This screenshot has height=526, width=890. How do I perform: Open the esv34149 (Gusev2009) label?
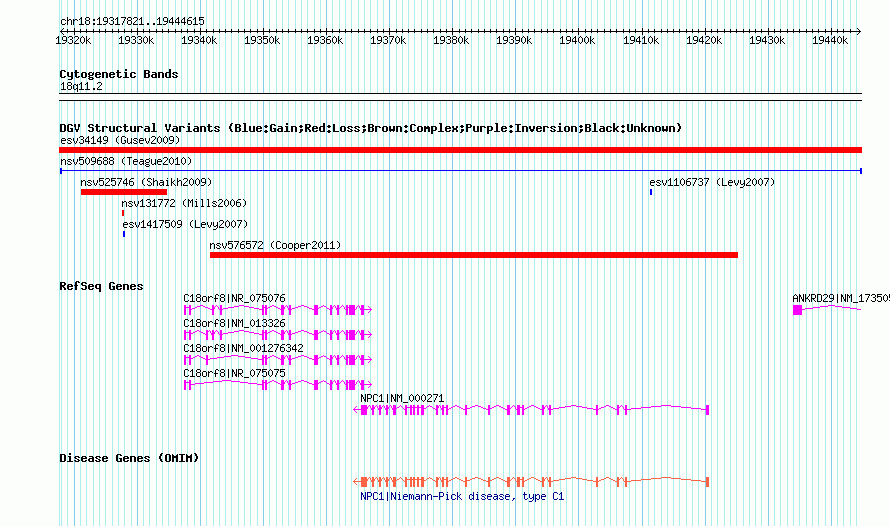point(120,140)
